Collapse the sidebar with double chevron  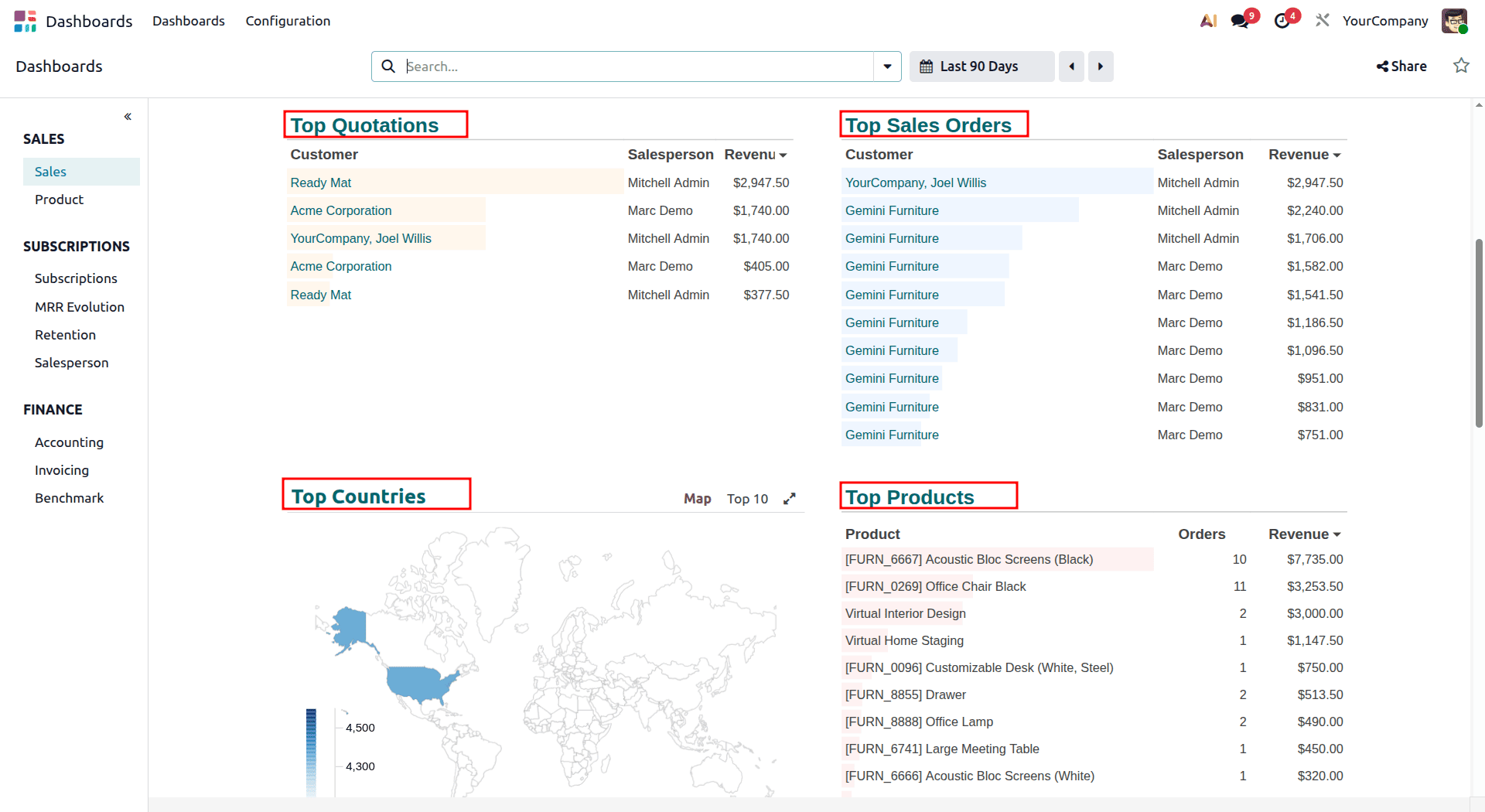[x=128, y=117]
